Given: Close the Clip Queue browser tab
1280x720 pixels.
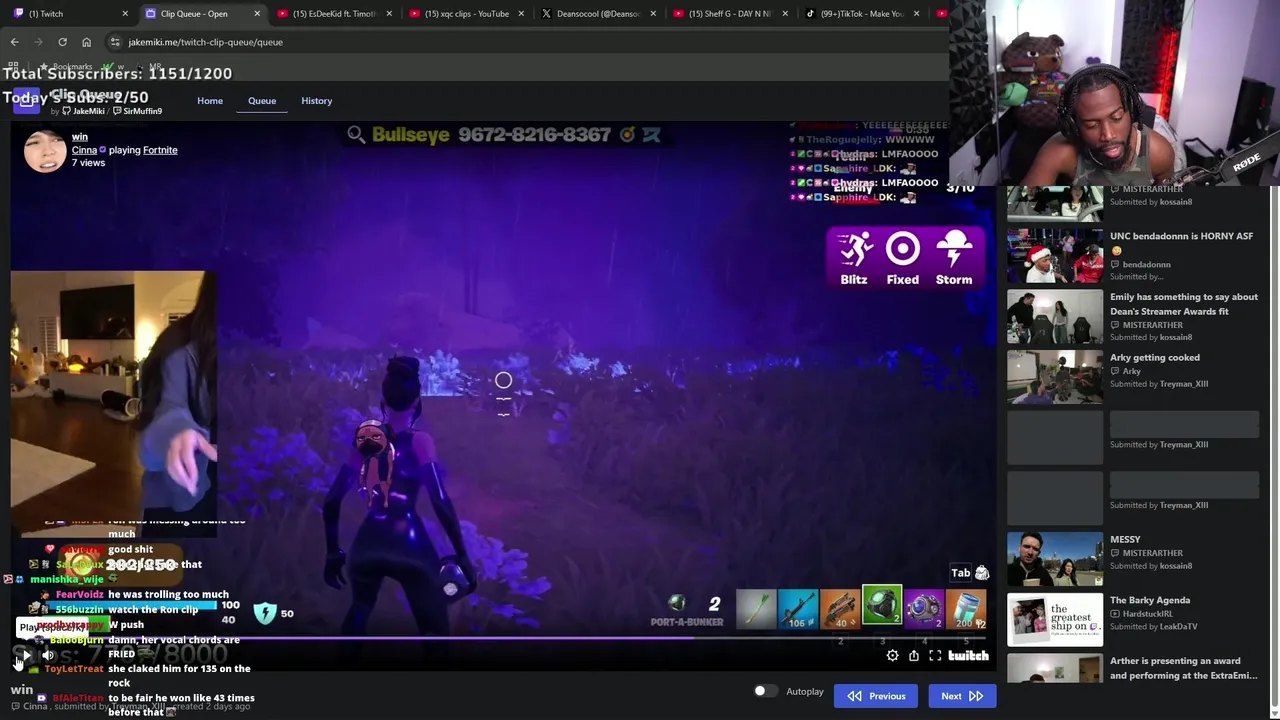Looking at the screenshot, I should 257,14.
